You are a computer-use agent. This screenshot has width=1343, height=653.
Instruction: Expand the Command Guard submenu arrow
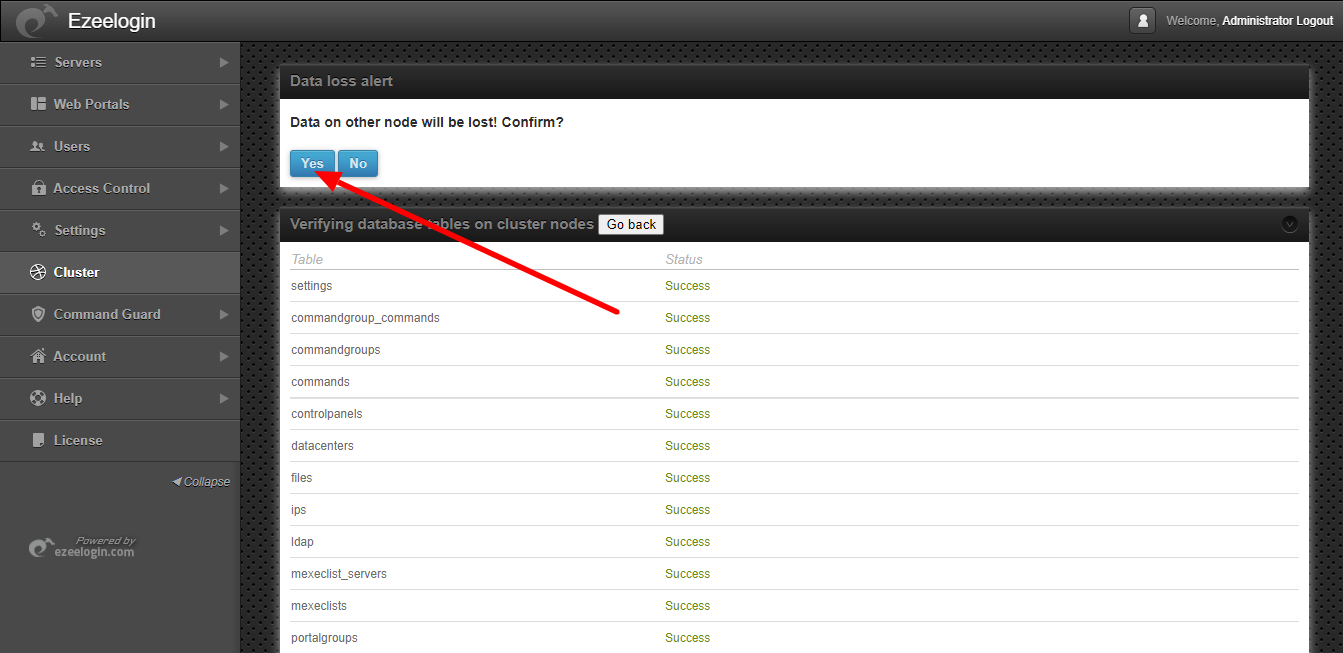point(224,314)
